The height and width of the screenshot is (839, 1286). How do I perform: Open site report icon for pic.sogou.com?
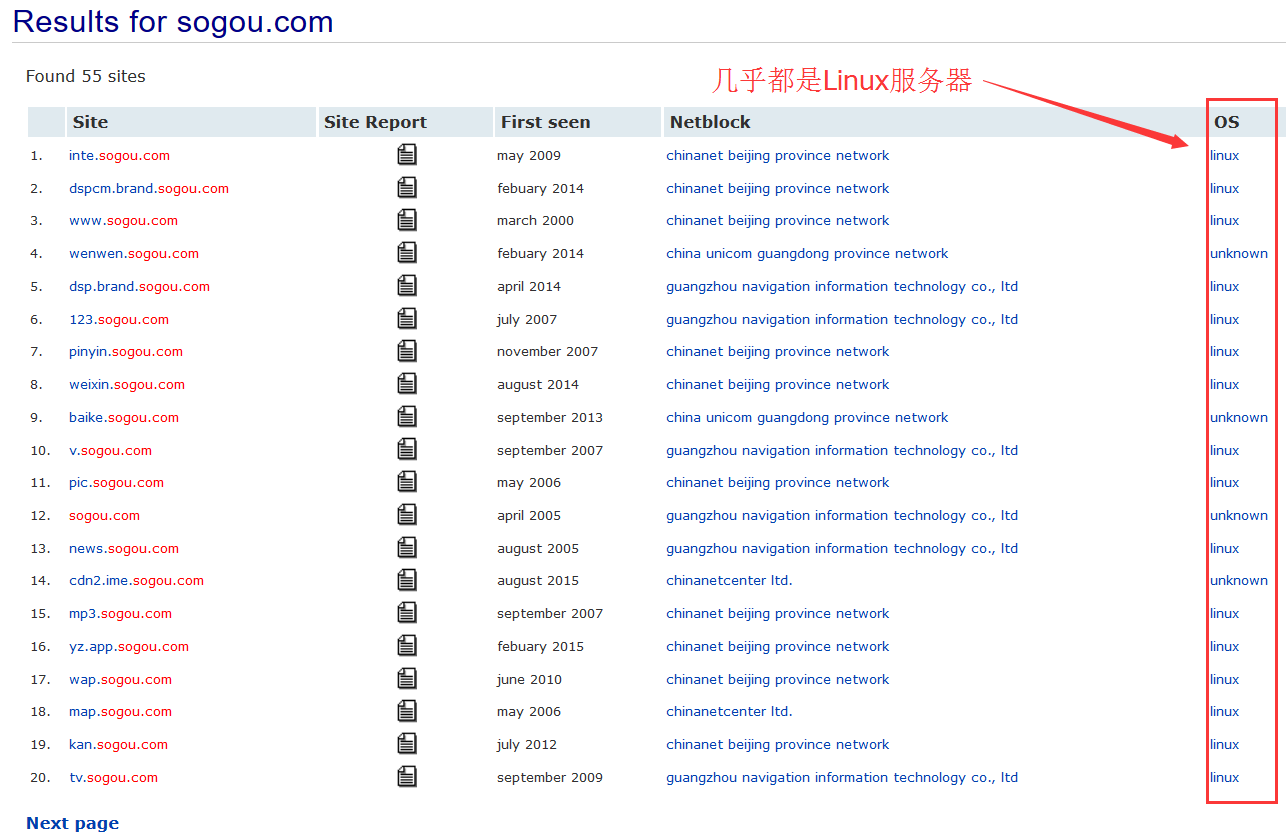coord(407,482)
